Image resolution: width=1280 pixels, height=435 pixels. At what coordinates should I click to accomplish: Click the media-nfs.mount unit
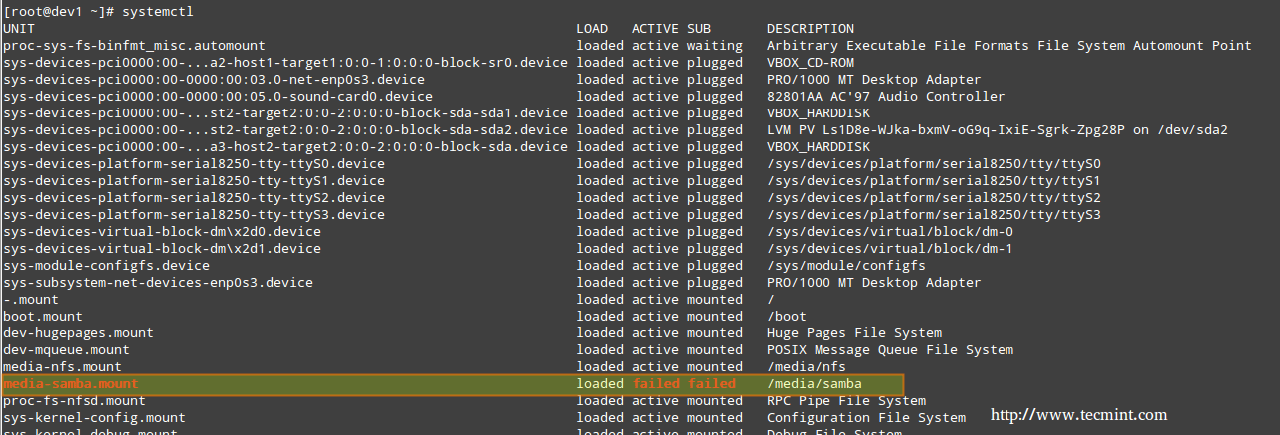[62, 367]
